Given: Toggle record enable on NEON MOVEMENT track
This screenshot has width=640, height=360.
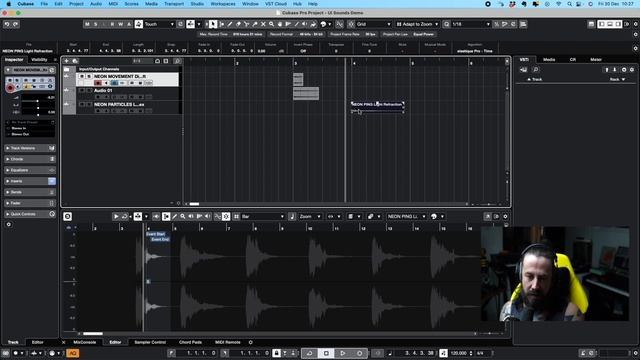Looking at the screenshot, I should (x=98, y=83).
